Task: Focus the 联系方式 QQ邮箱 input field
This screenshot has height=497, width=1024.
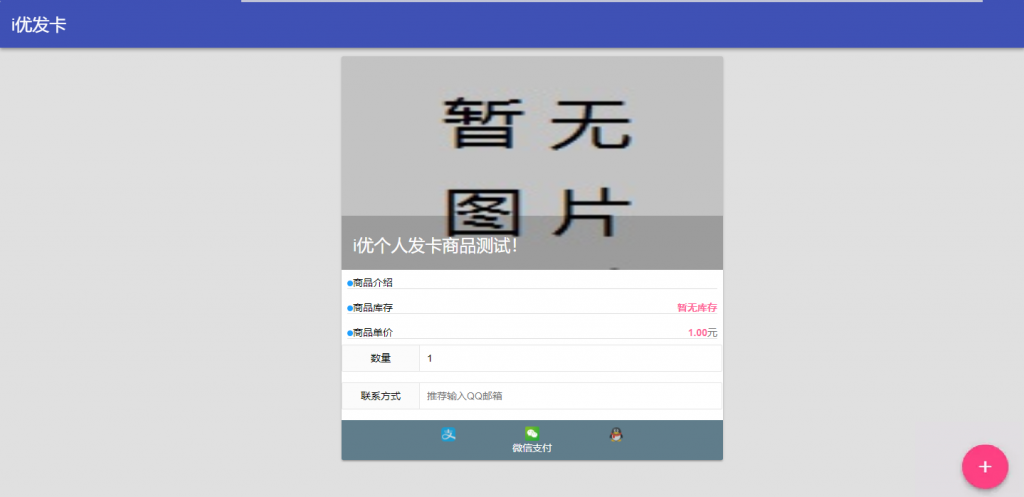Action: 568,396
